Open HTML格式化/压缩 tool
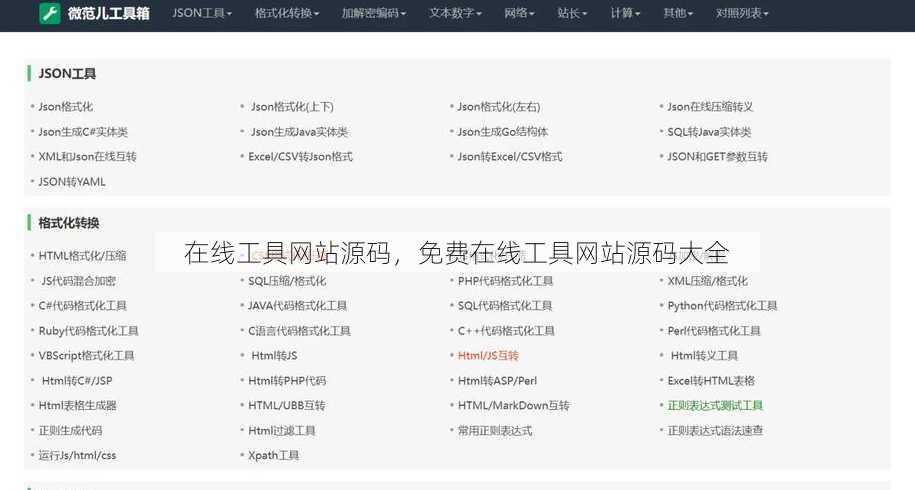 [x=82, y=256]
